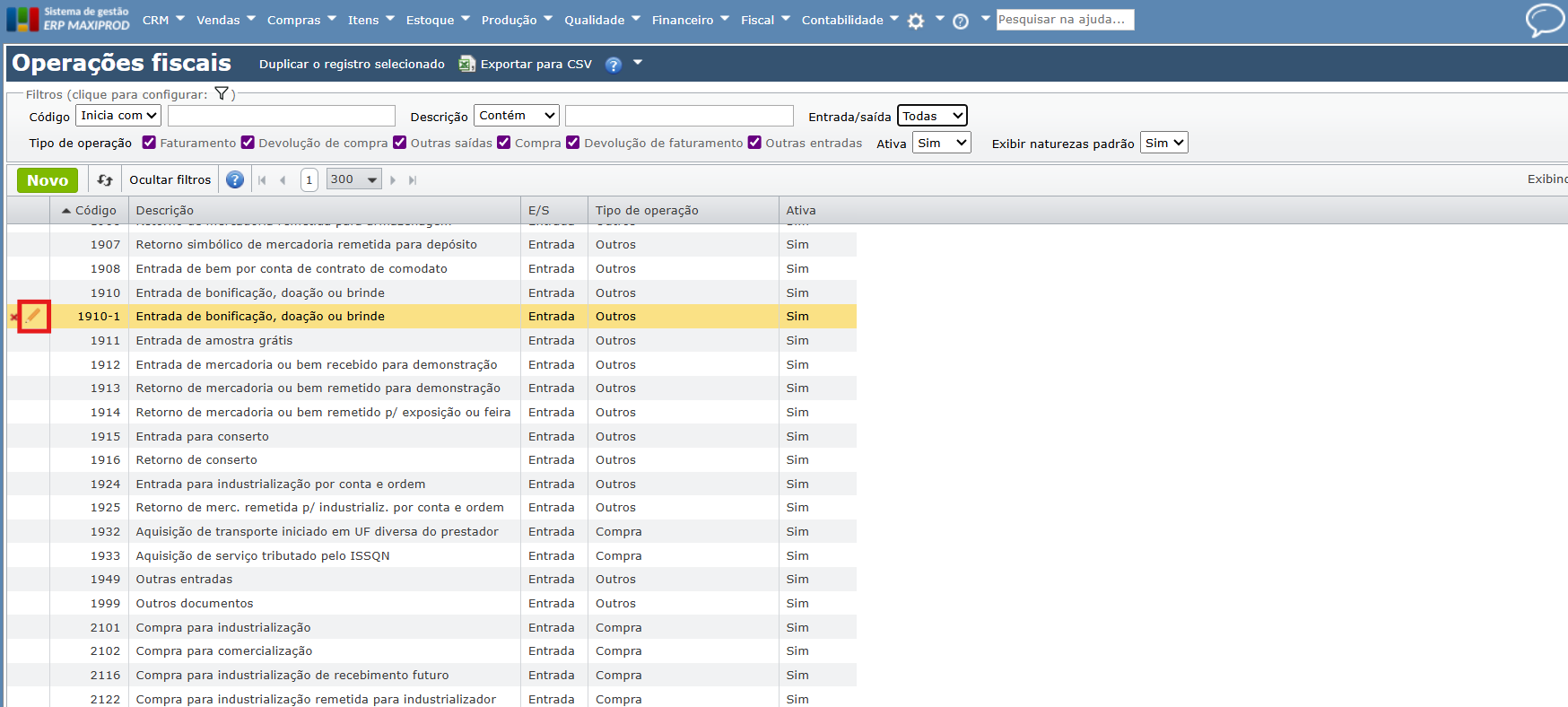The width and height of the screenshot is (1568, 707).
Task: Open the Estoque menu
Action: click(x=437, y=20)
